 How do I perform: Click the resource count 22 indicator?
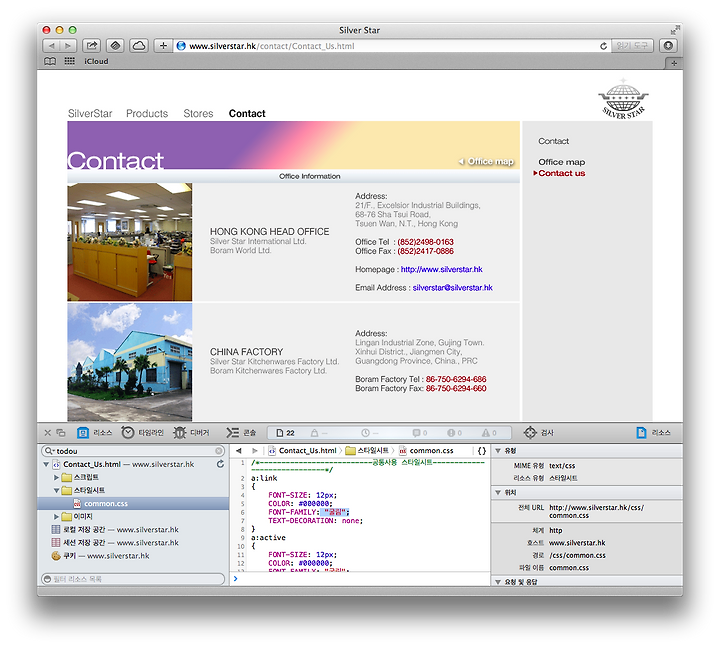[x=285, y=433]
